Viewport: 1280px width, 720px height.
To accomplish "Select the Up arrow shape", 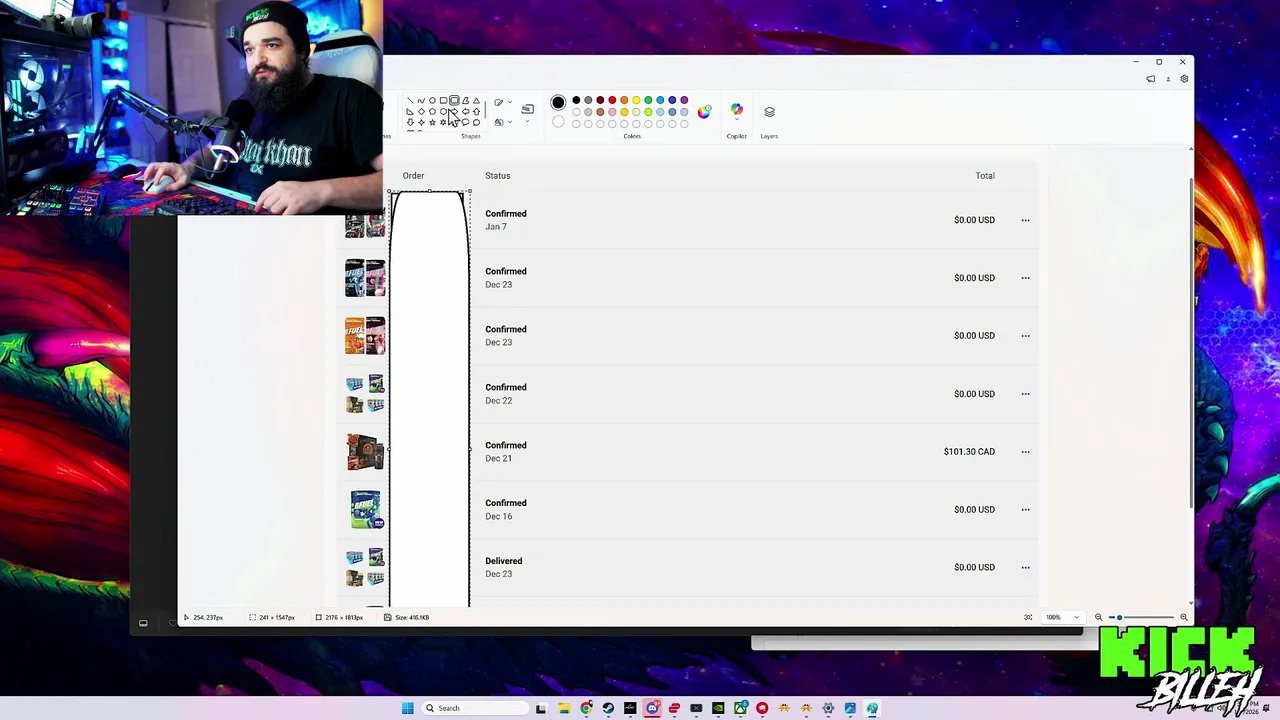I will [x=477, y=111].
